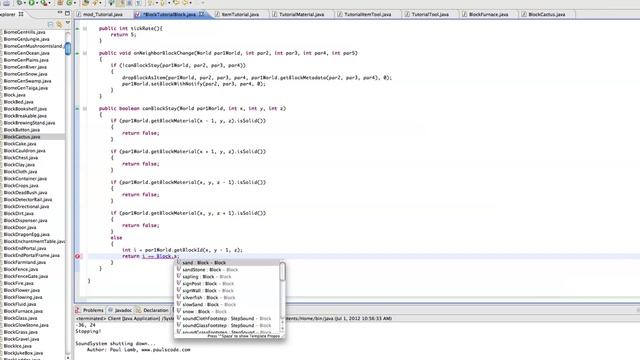Select 'sapling : Block' autocomplete suggestion
The width and height of the screenshot is (640, 360).
pos(227,277)
